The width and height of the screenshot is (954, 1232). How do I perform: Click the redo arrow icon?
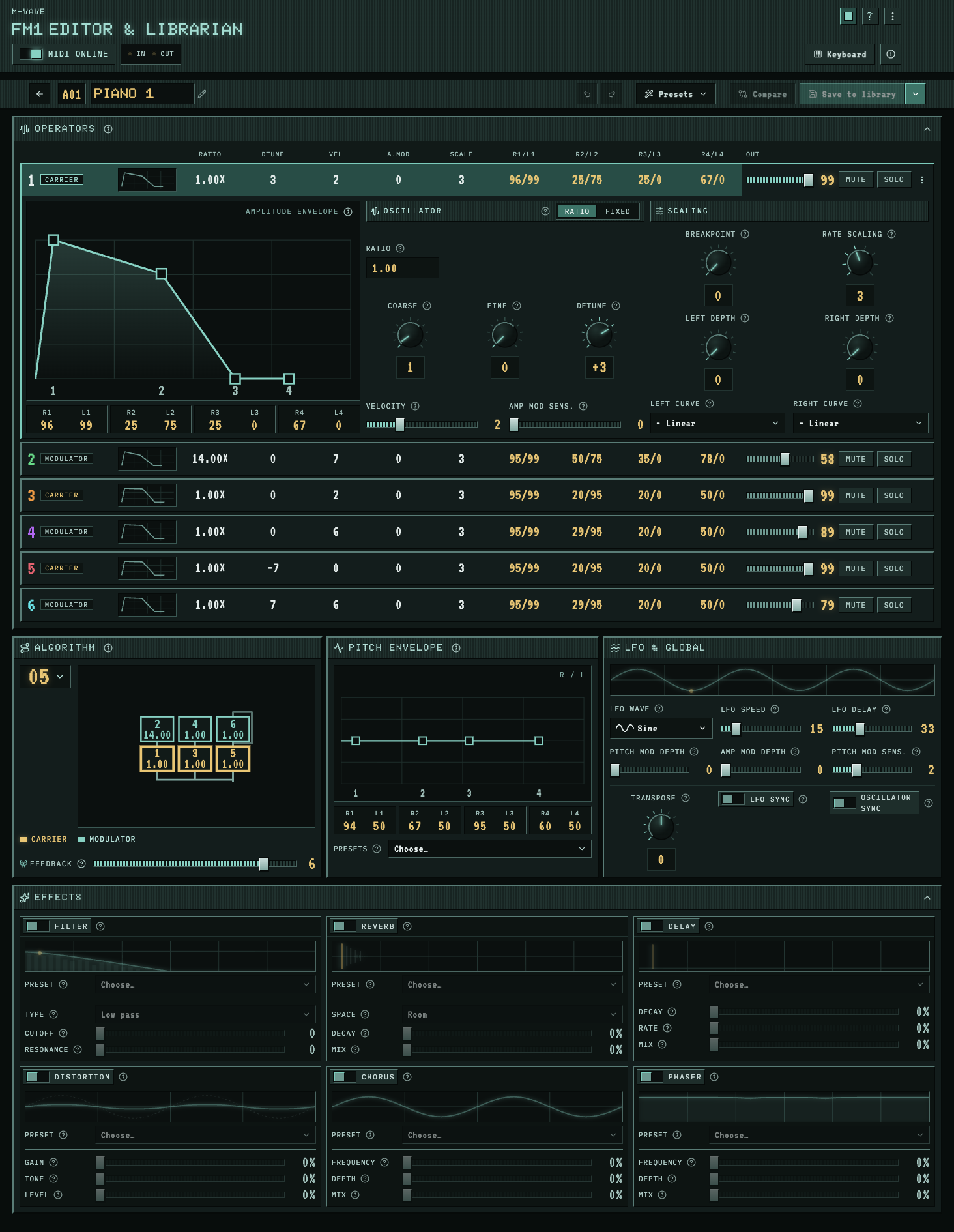pos(611,94)
